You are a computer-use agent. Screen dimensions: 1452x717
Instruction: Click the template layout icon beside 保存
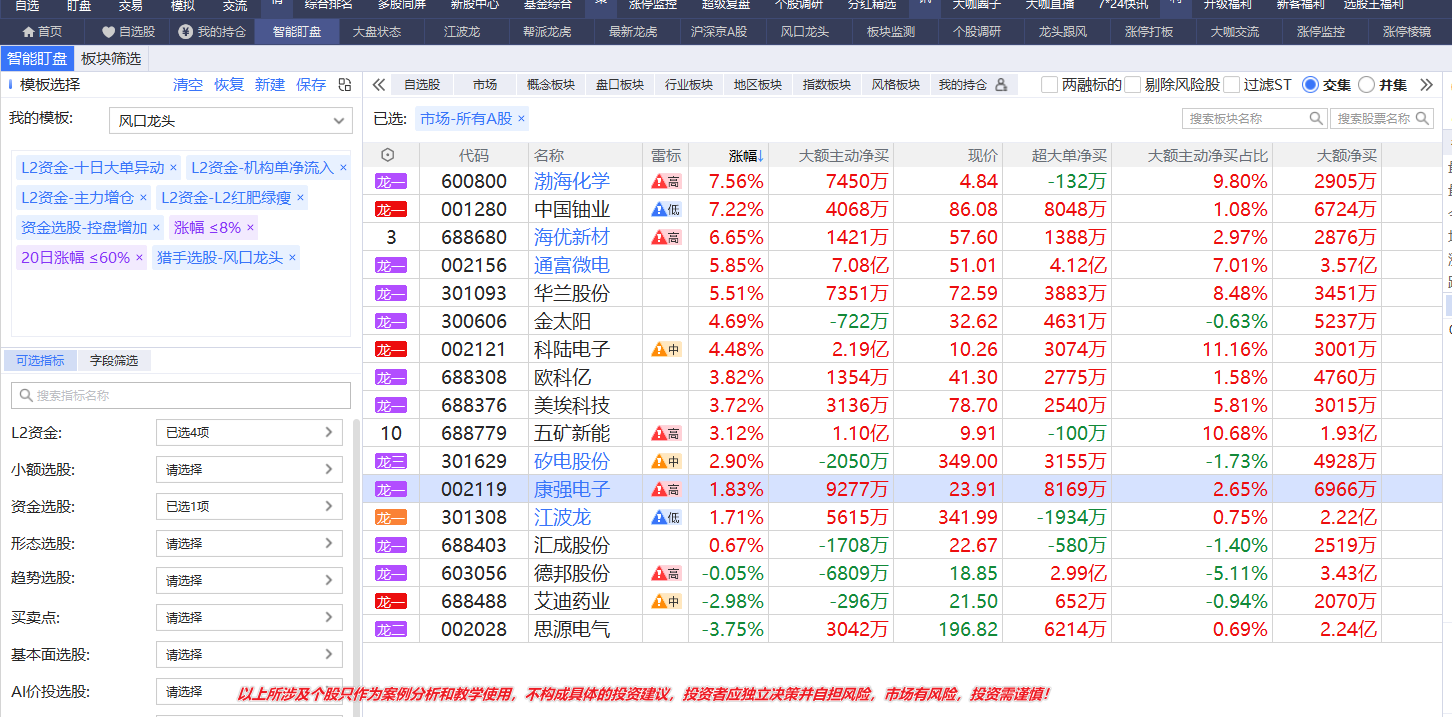click(345, 85)
